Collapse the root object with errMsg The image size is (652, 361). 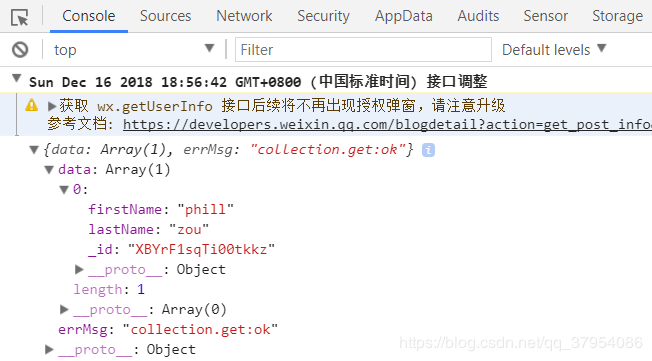[34, 150]
